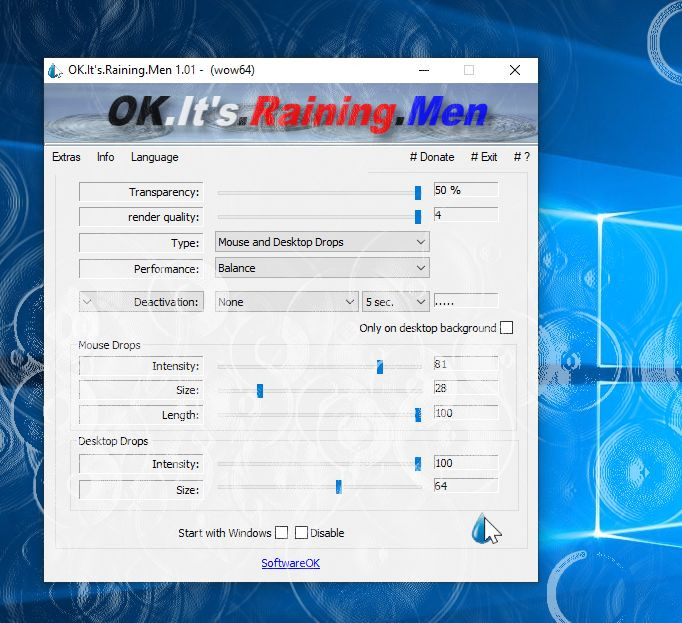The width and height of the screenshot is (682, 623).
Task: Click Mouse Drops Size value 28
Action: 466,388
